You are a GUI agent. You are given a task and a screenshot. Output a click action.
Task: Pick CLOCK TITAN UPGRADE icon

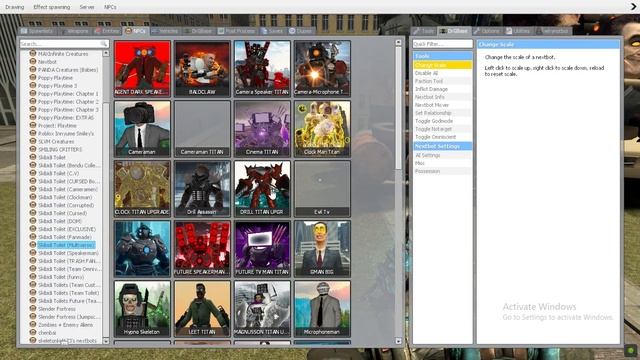142,189
